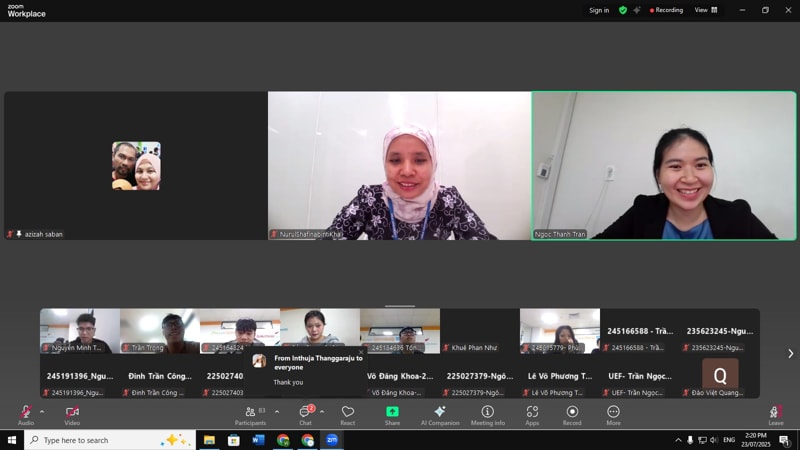The height and width of the screenshot is (450, 800).
Task: Show Meeting Info details
Action: pos(488,412)
